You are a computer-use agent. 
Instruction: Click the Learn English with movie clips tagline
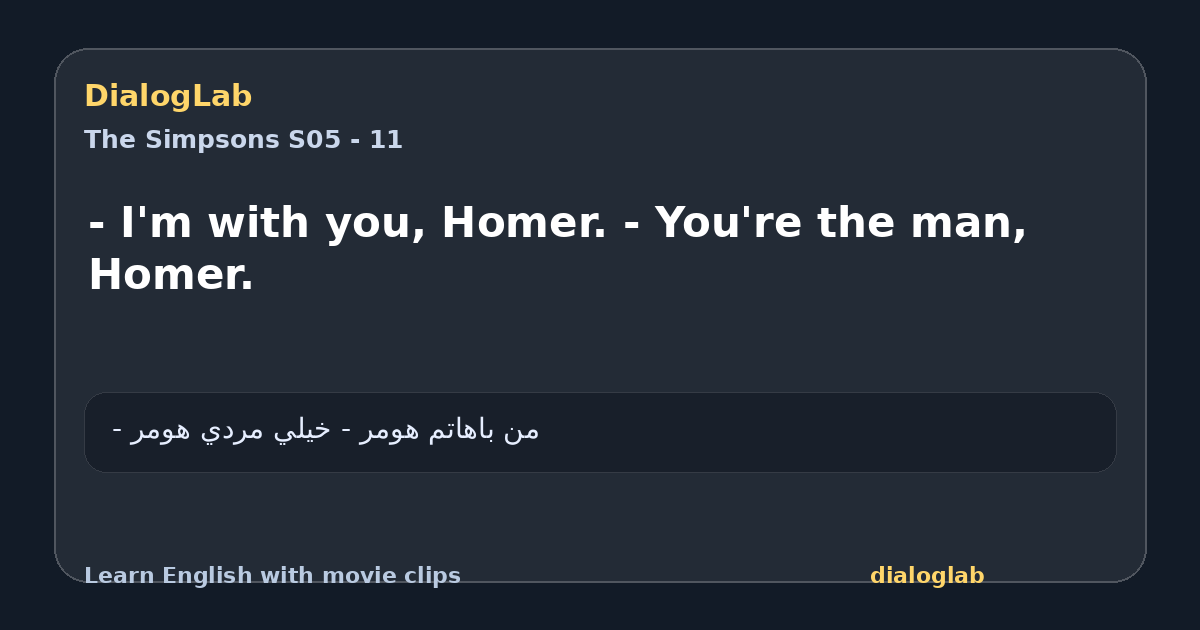(x=272, y=576)
